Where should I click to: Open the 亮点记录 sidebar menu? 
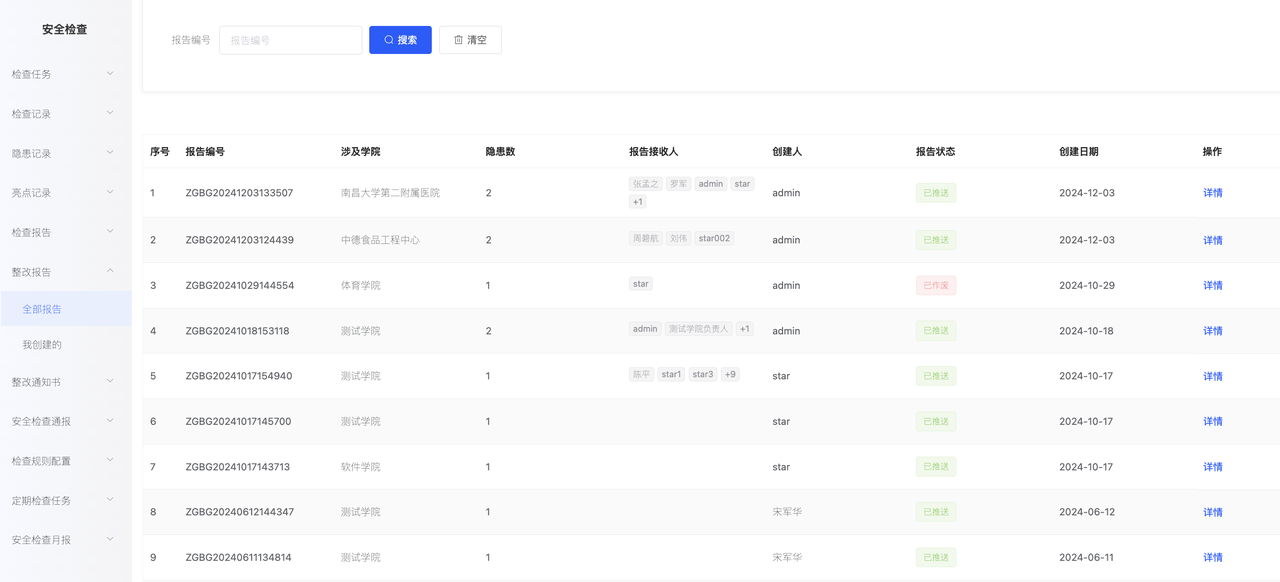point(66,193)
